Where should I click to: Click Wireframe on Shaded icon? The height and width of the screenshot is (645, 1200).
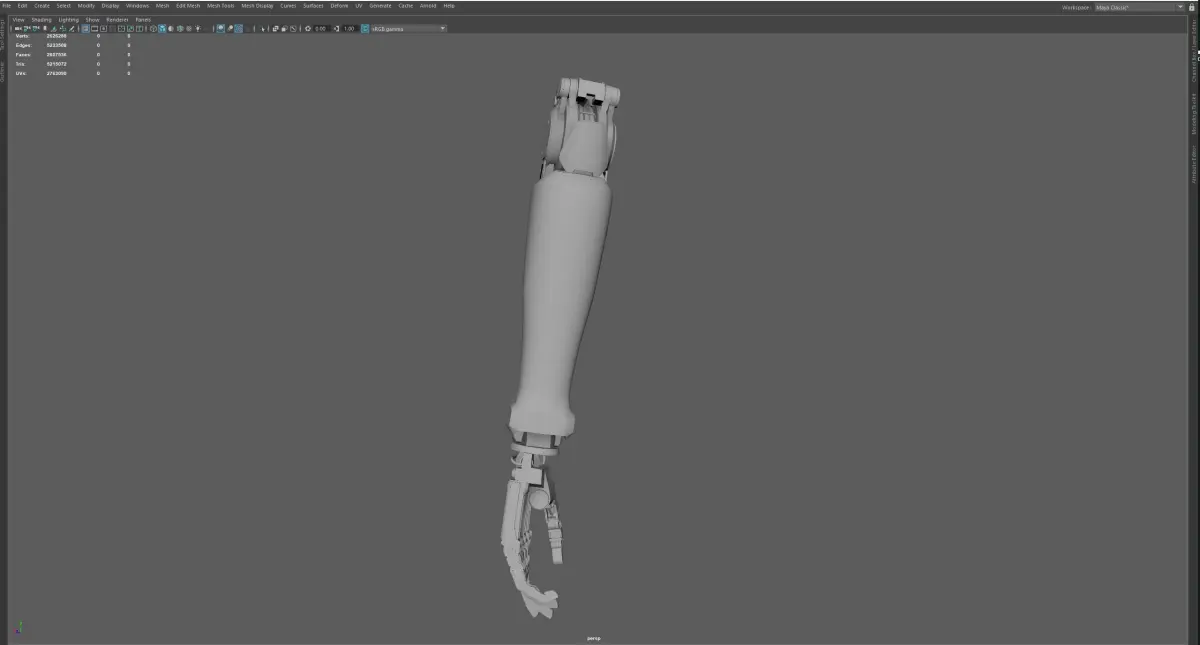coord(180,28)
